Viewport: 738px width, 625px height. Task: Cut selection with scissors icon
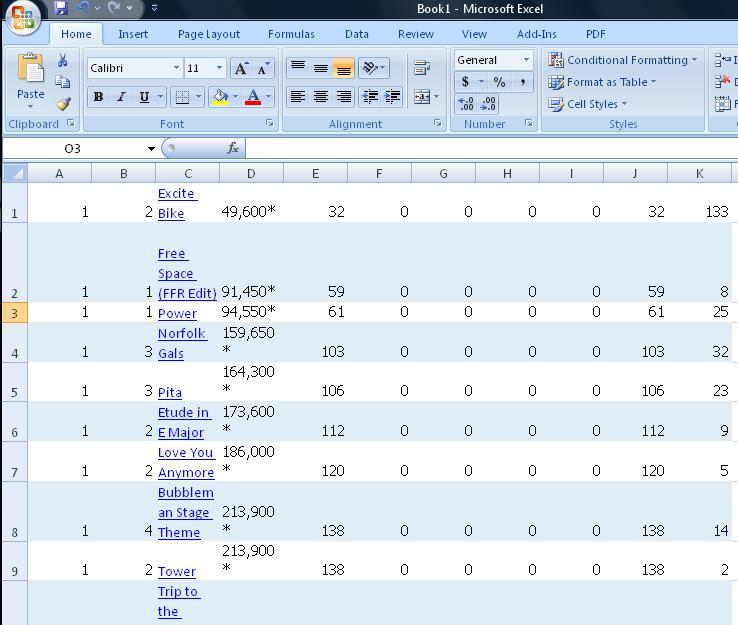pos(63,60)
